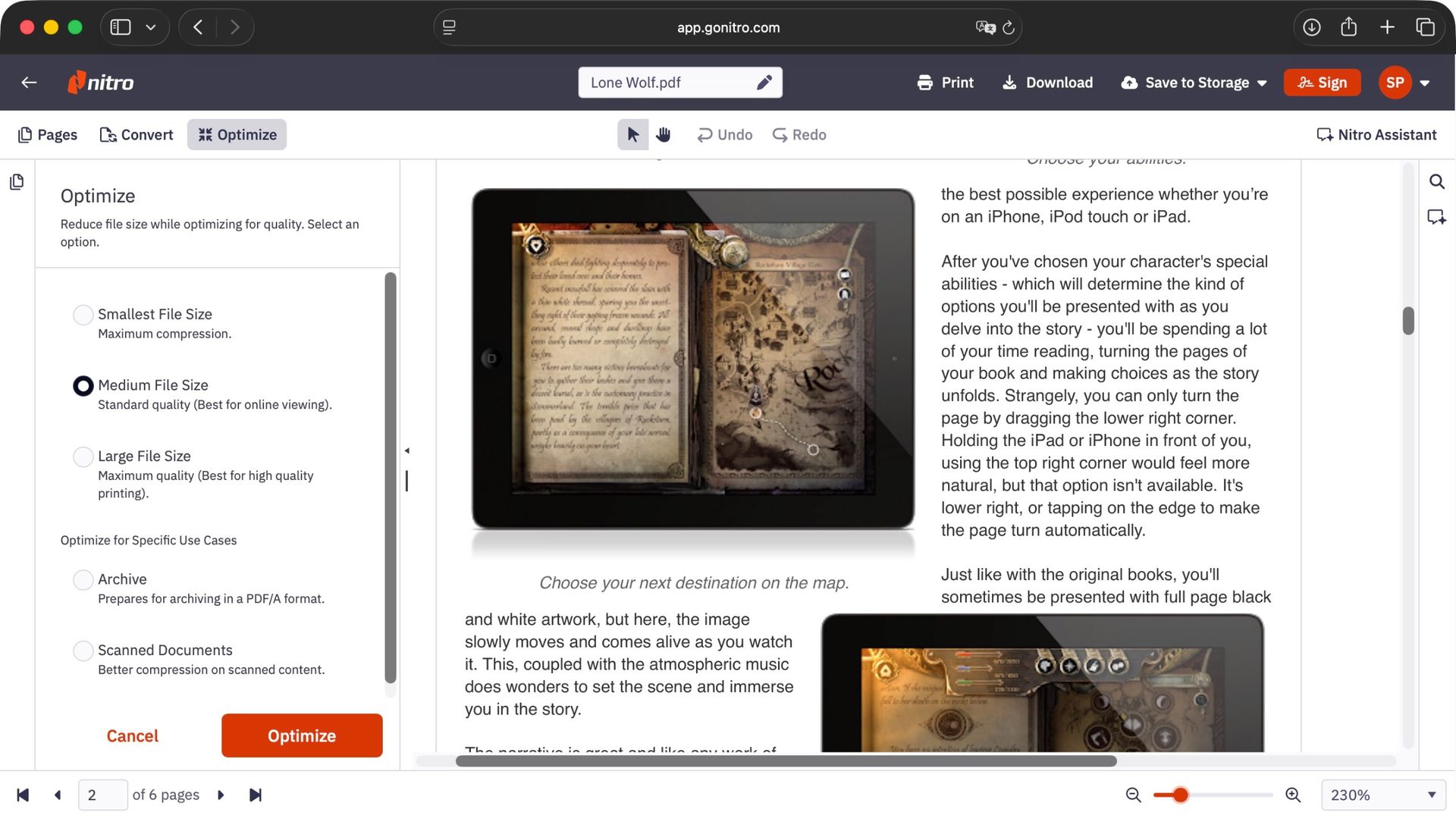
Task: Open the 230% zoom level dropdown
Action: point(1382,795)
